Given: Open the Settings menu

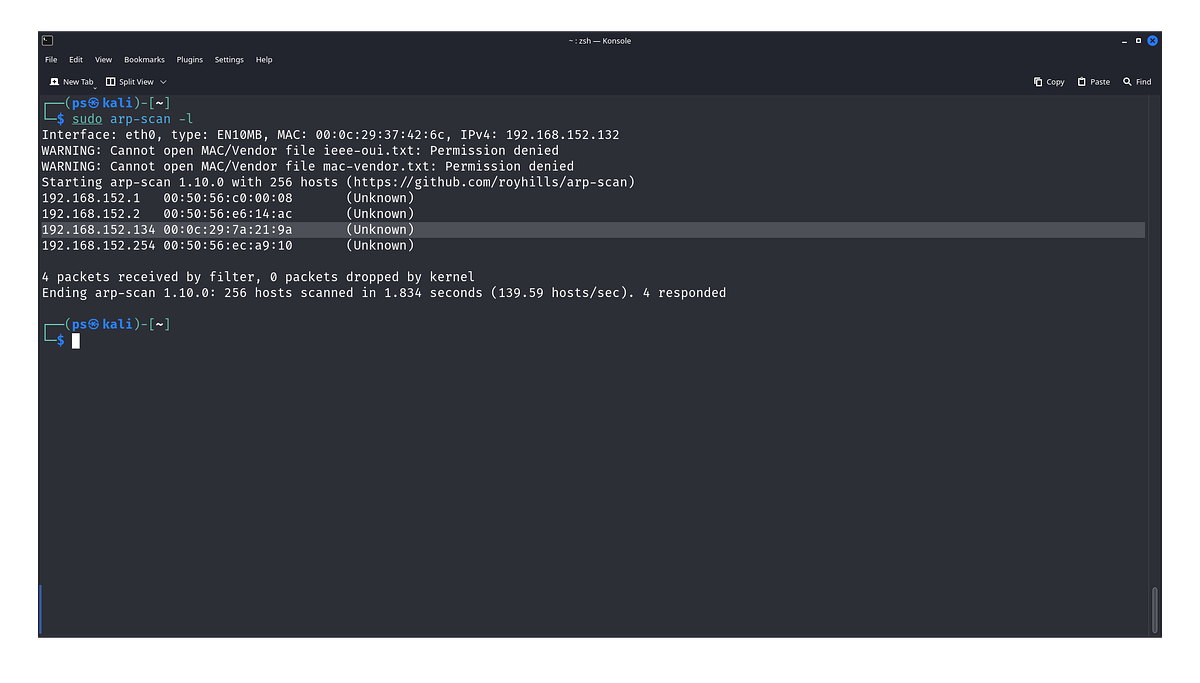Looking at the screenshot, I should tap(229, 59).
